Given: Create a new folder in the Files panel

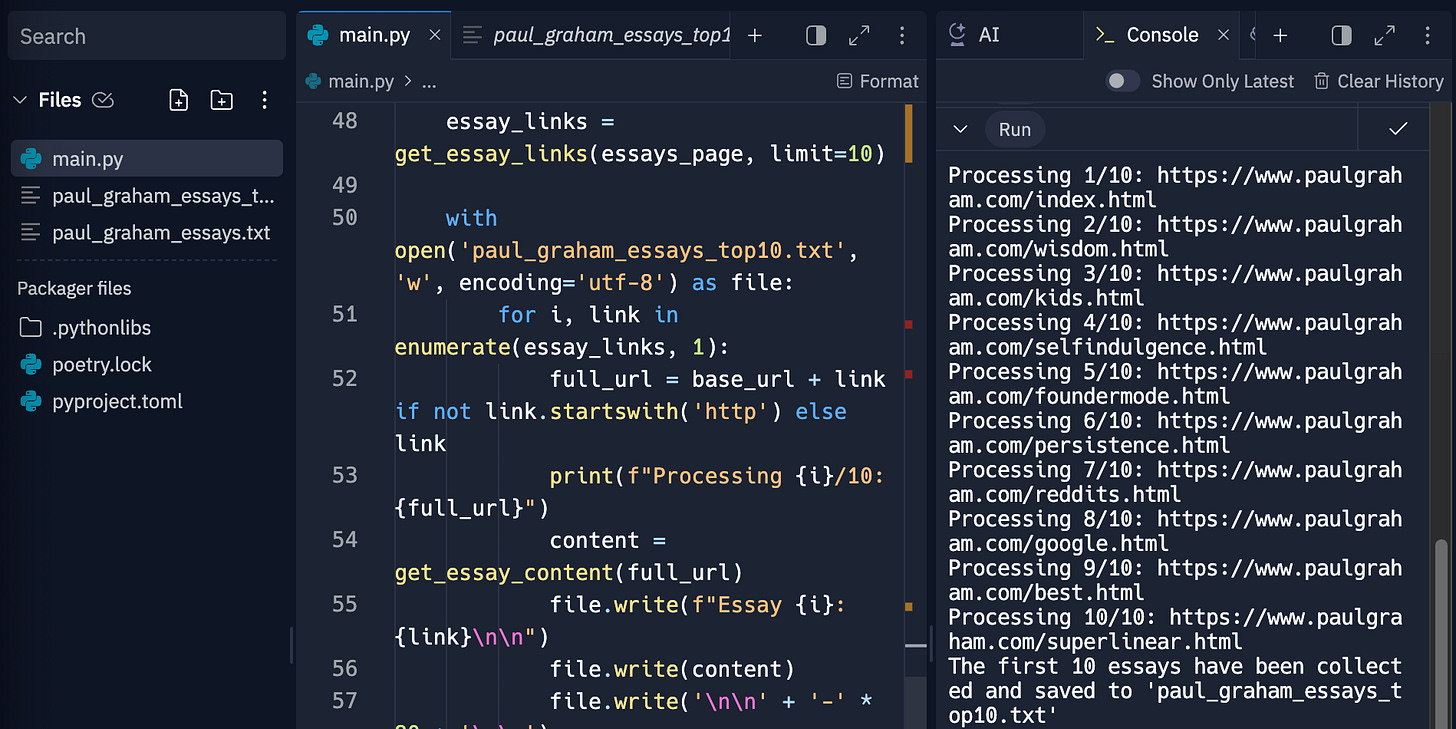Looking at the screenshot, I should (221, 100).
